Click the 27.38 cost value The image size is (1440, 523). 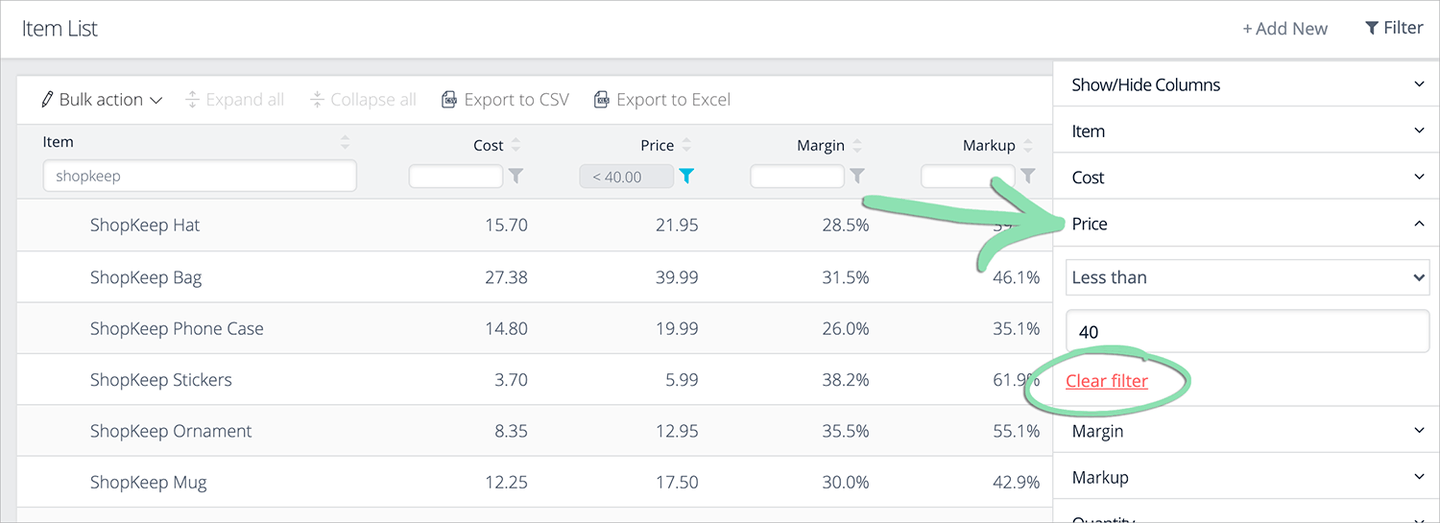point(506,277)
